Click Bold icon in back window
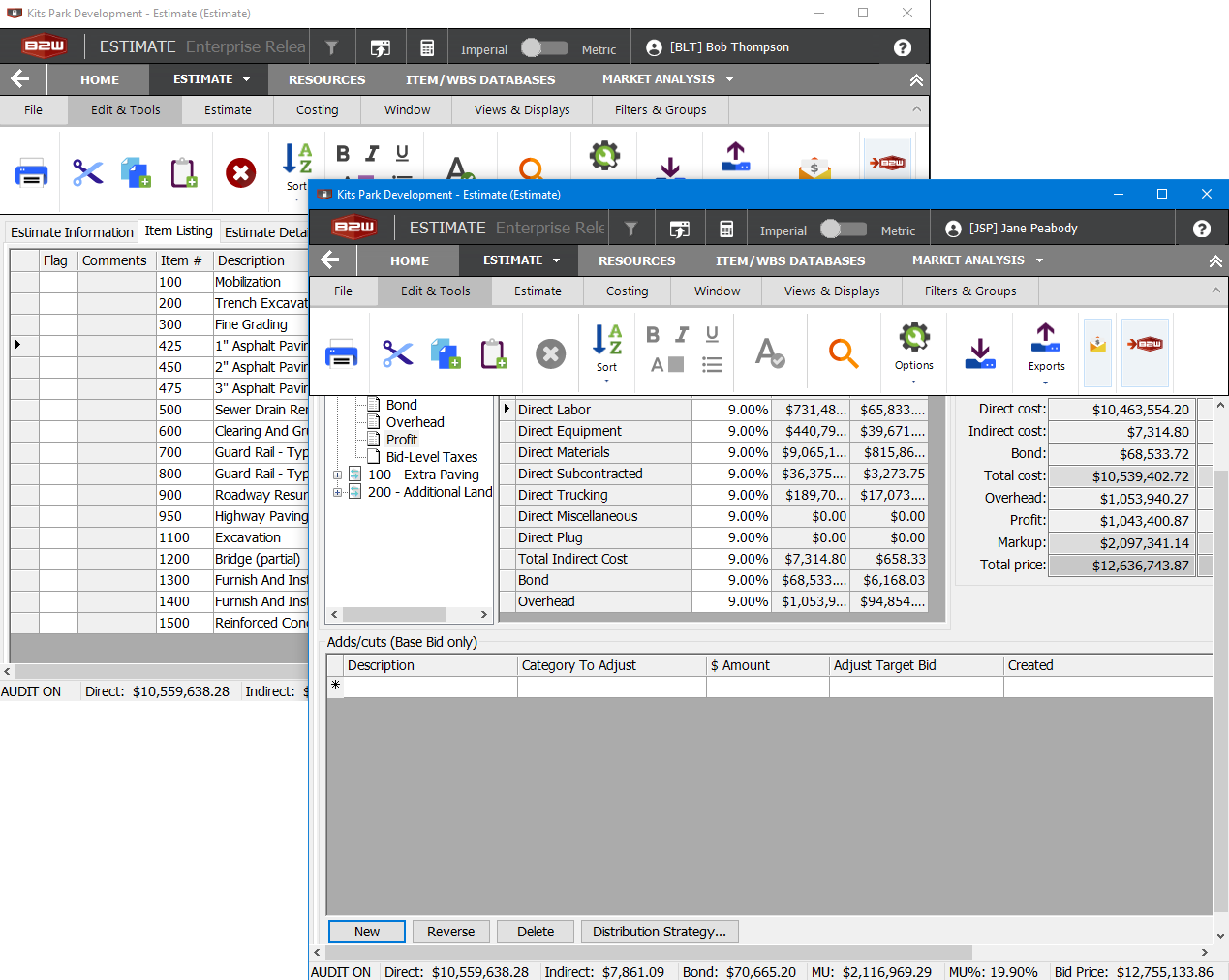The height and width of the screenshot is (980, 1229). [x=343, y=153]
